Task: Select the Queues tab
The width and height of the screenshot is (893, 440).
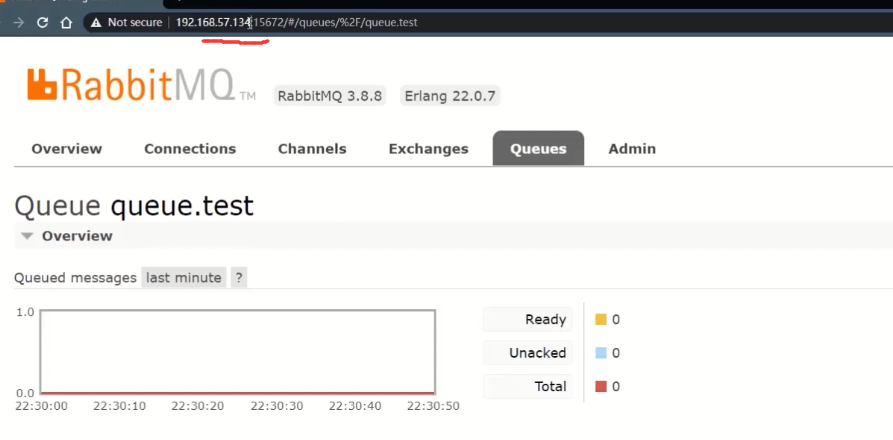Action: point(538,149)
